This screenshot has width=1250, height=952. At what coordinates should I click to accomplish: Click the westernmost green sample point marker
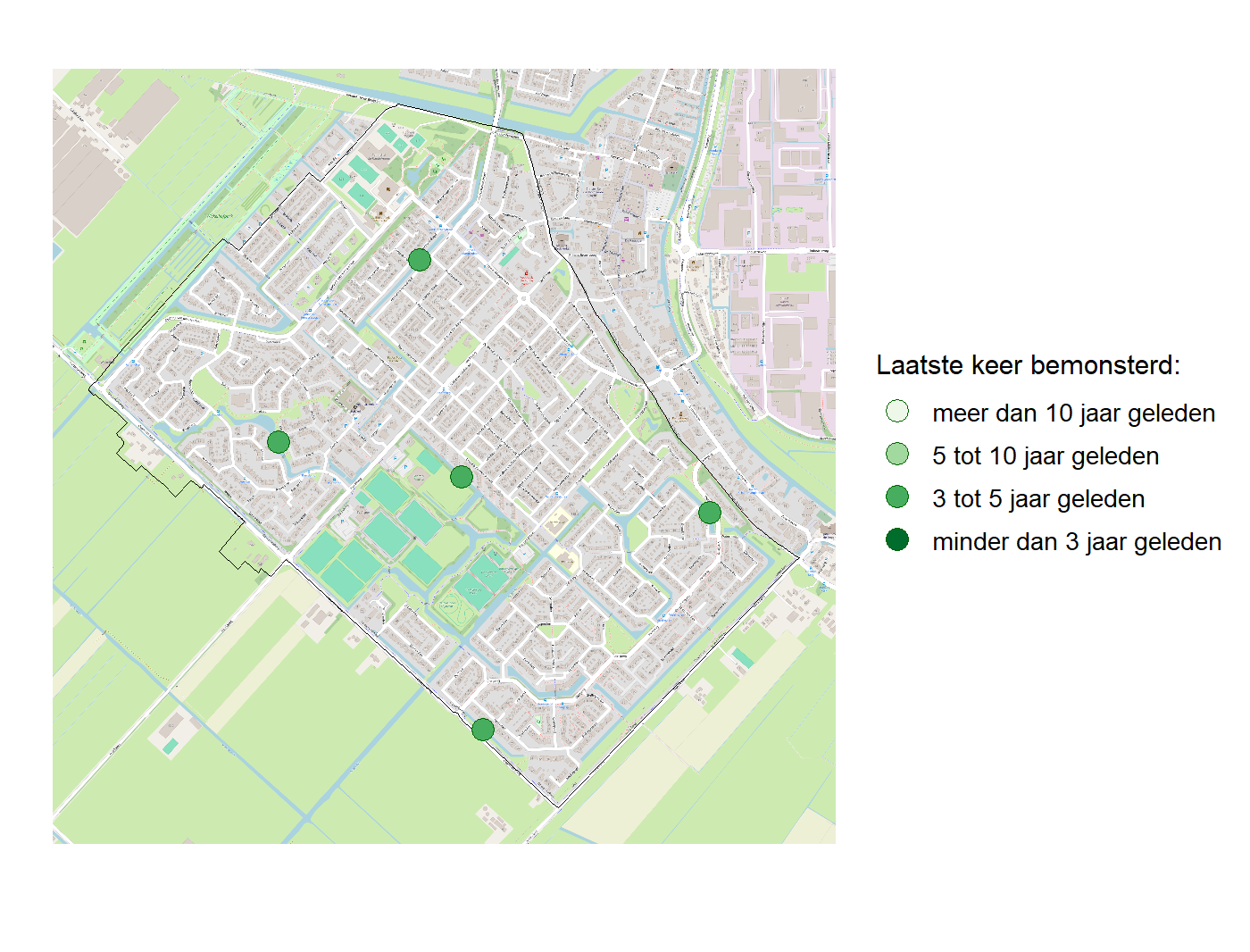tap(279, 441)
